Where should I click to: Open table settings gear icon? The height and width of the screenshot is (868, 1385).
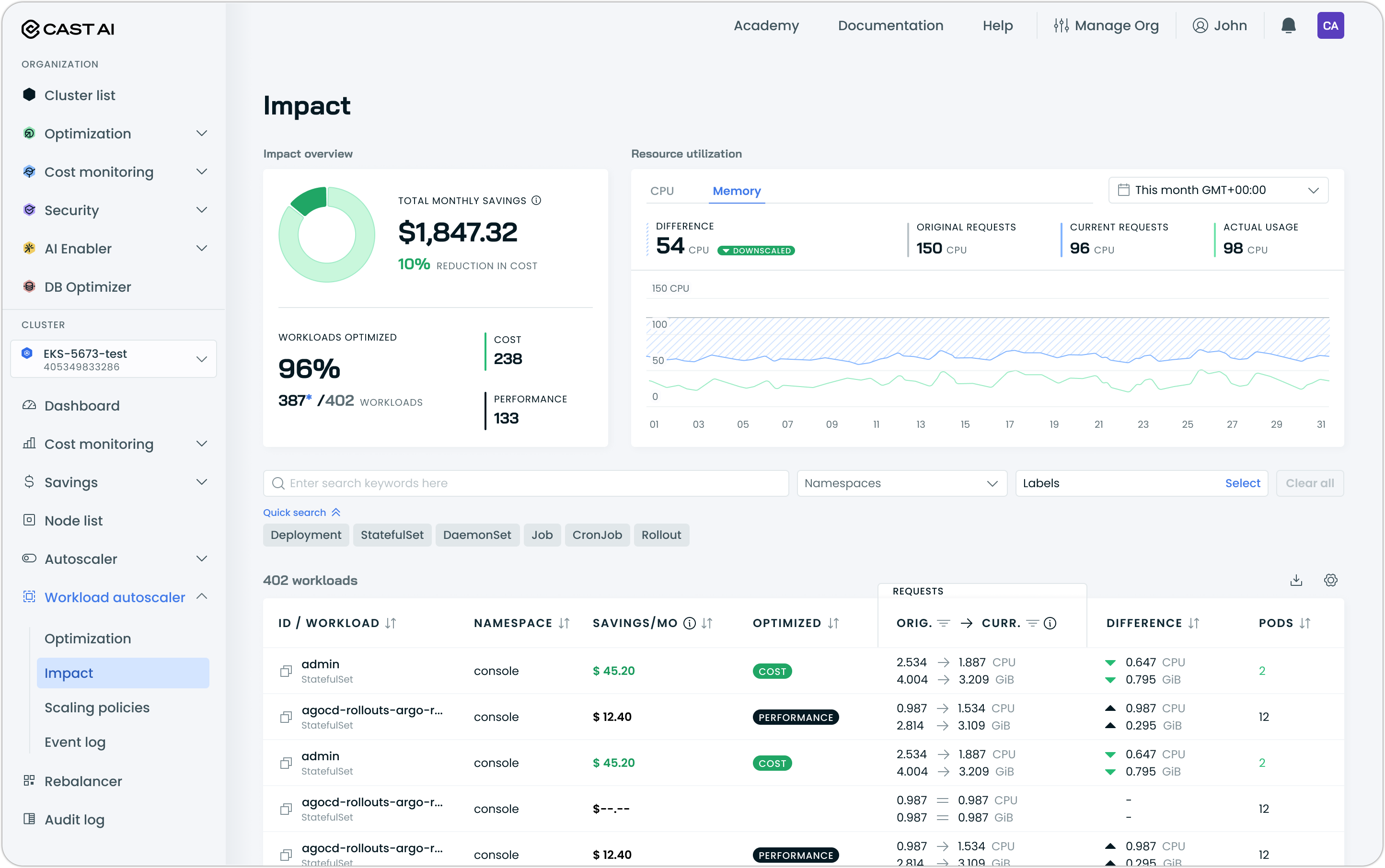(x=1330, y=581)
